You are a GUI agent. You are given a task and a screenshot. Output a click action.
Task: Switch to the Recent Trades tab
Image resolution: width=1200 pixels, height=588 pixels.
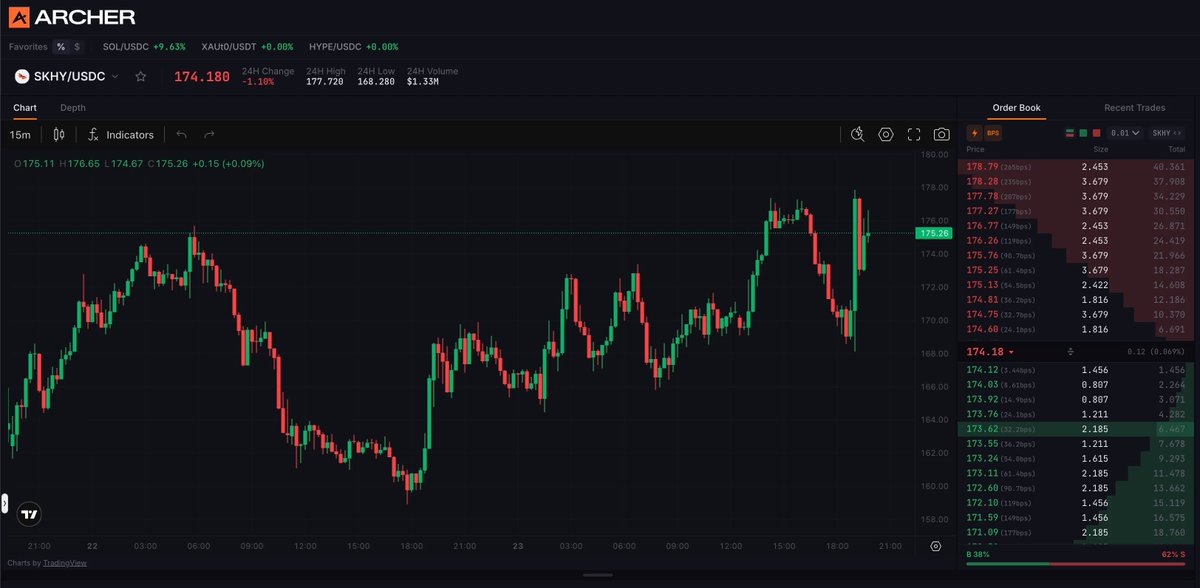[x=1134, y=107]
